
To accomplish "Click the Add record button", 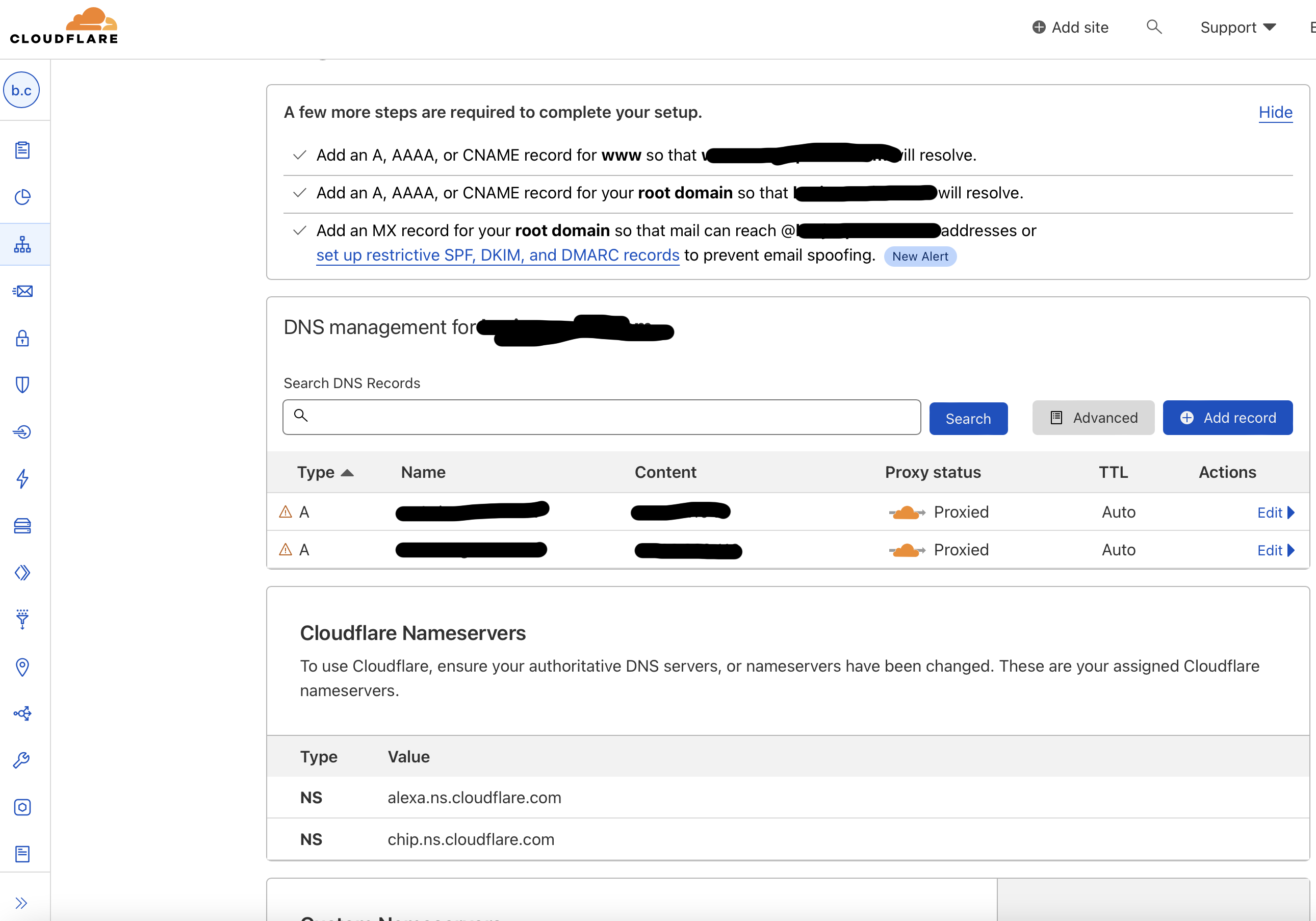I will (x=1228, y=418).
